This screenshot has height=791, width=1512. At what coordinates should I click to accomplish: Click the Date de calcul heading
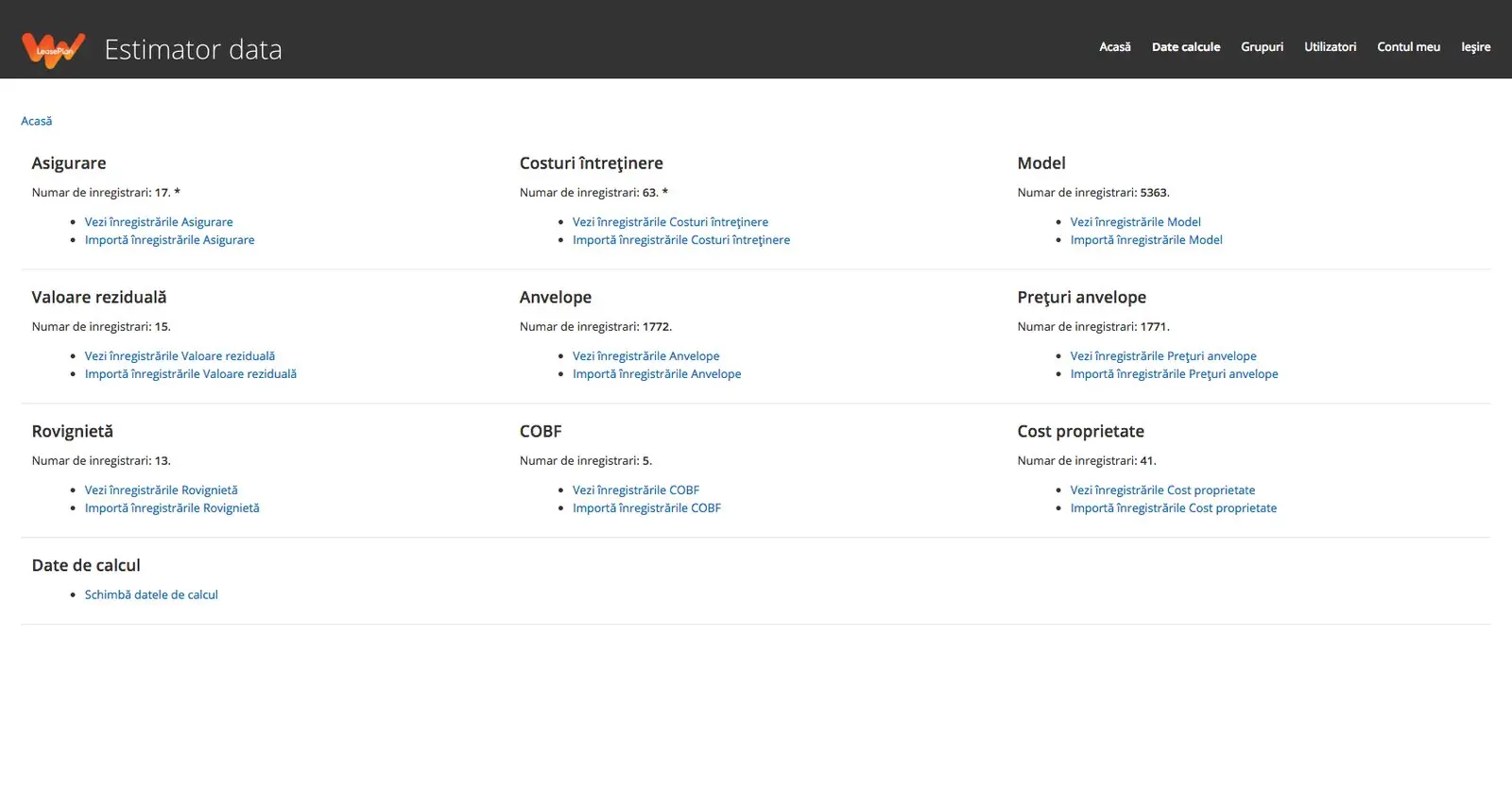click(86, 566)
